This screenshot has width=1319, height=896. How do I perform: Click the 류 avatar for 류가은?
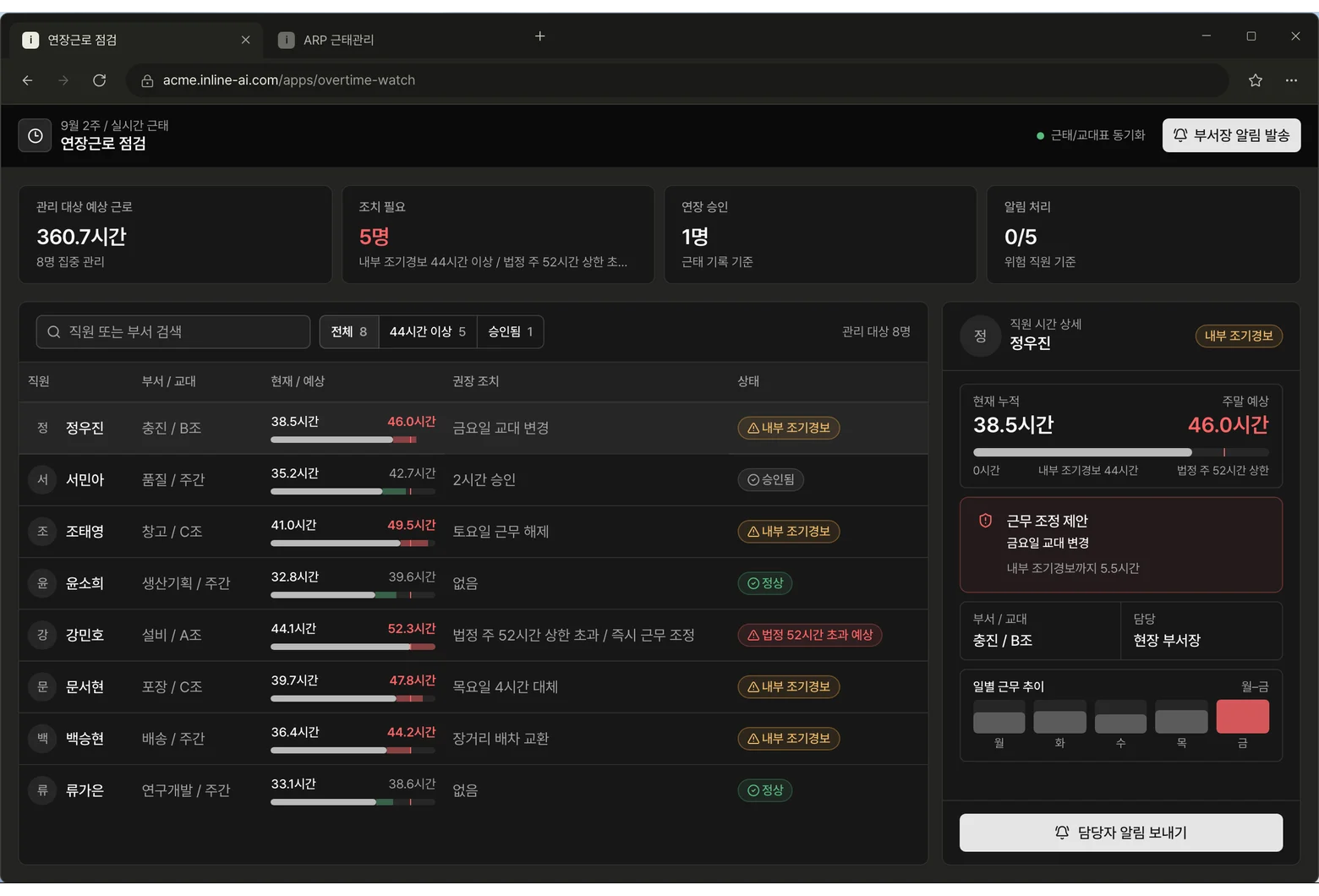pos(42,790)
